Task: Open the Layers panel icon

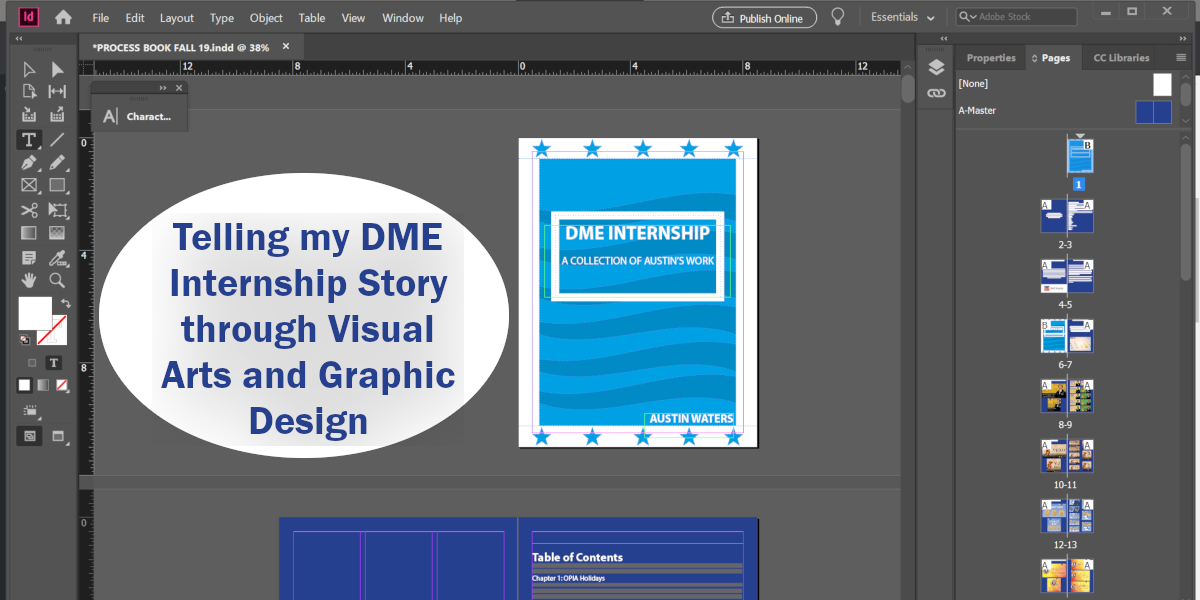Action: point(936,67)
